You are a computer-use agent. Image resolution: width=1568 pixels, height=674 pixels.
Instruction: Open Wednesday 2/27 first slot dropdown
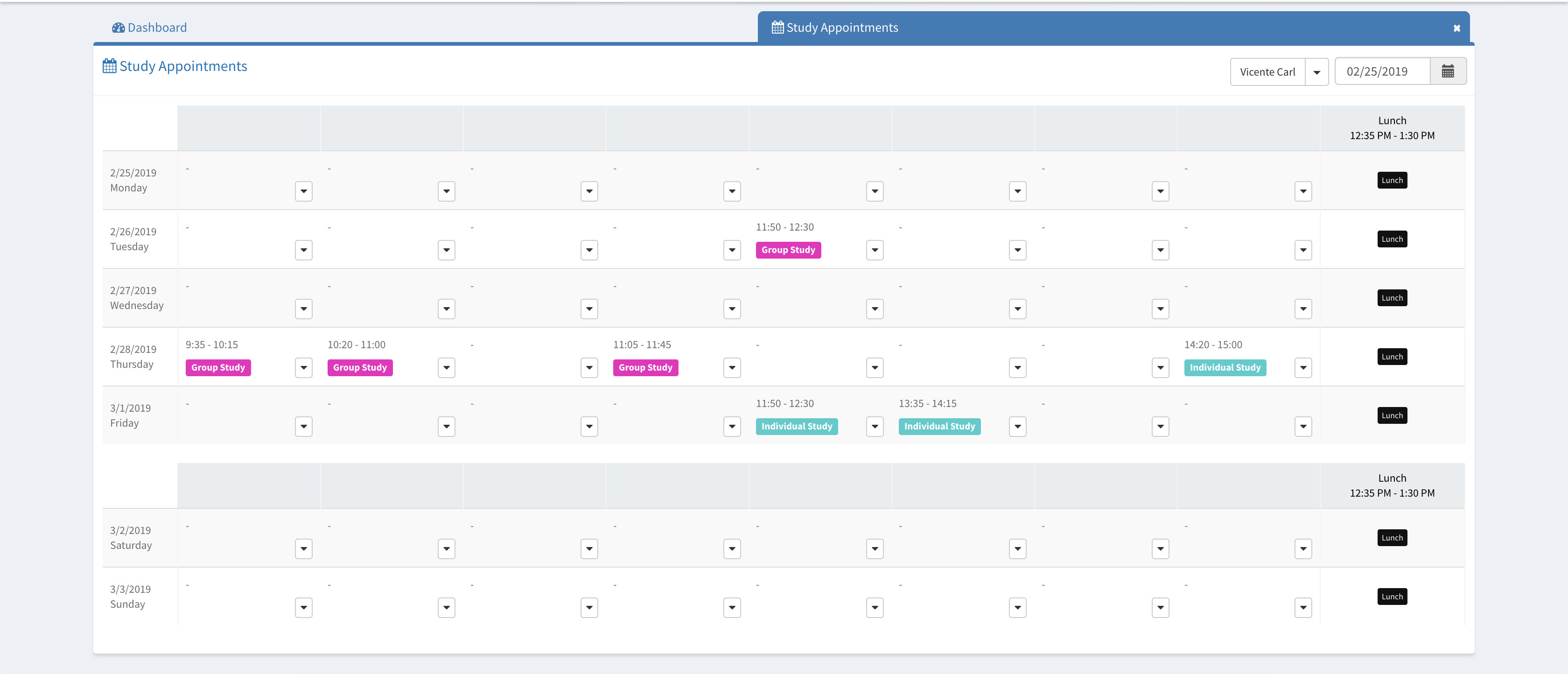304,309
